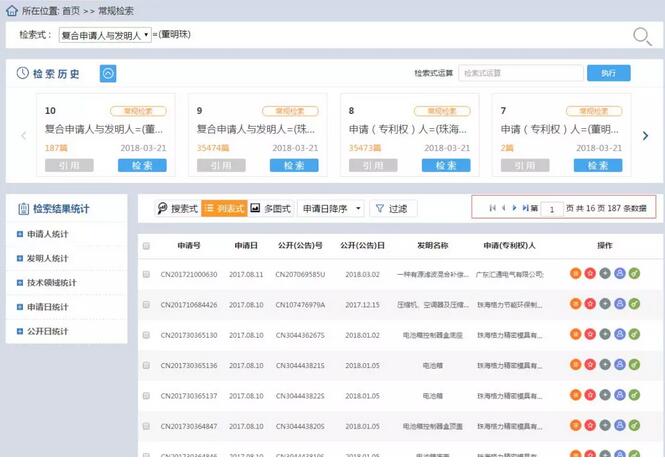
Task: Click green icon in row CN201730365130
Action: point(634,334)
